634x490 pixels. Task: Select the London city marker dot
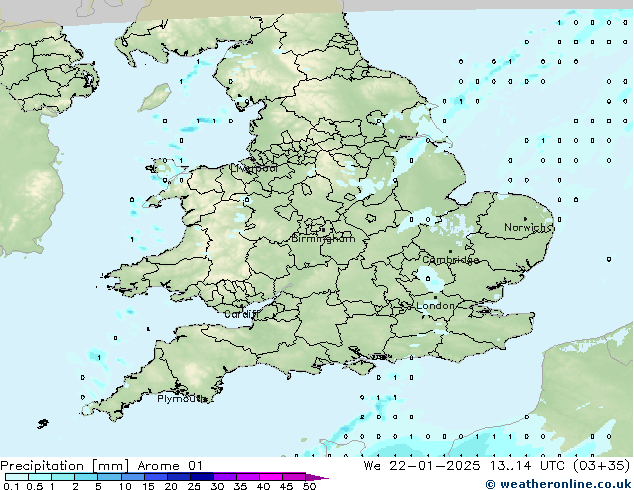click(x=435, y=297)
